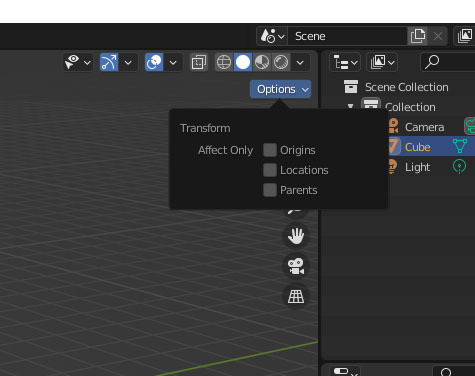
Task: Open the outliner editor type menu
Action: point(345,62)
